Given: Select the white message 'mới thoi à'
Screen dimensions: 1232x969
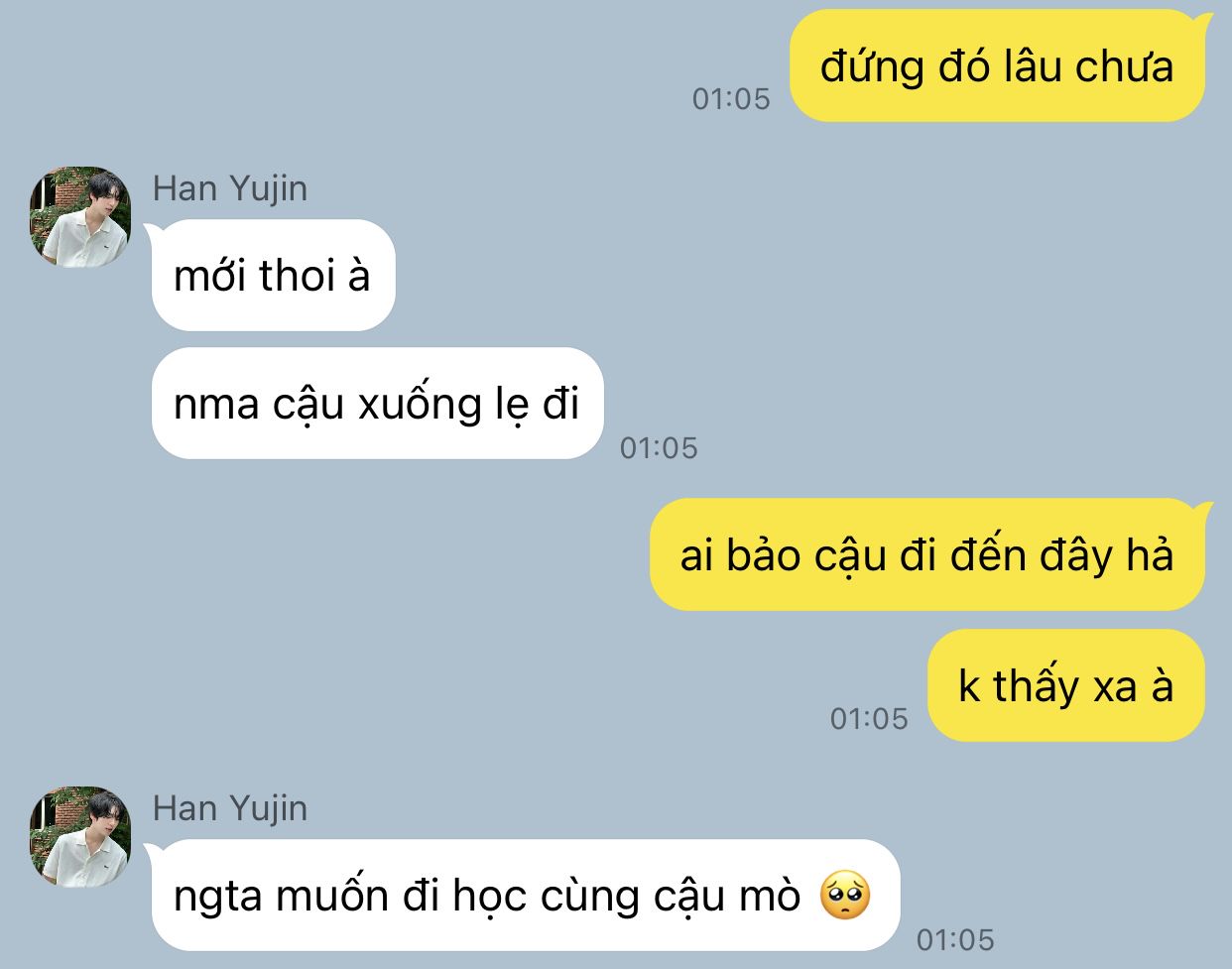Looking at the screenshot, I should (x=274, y=275).
